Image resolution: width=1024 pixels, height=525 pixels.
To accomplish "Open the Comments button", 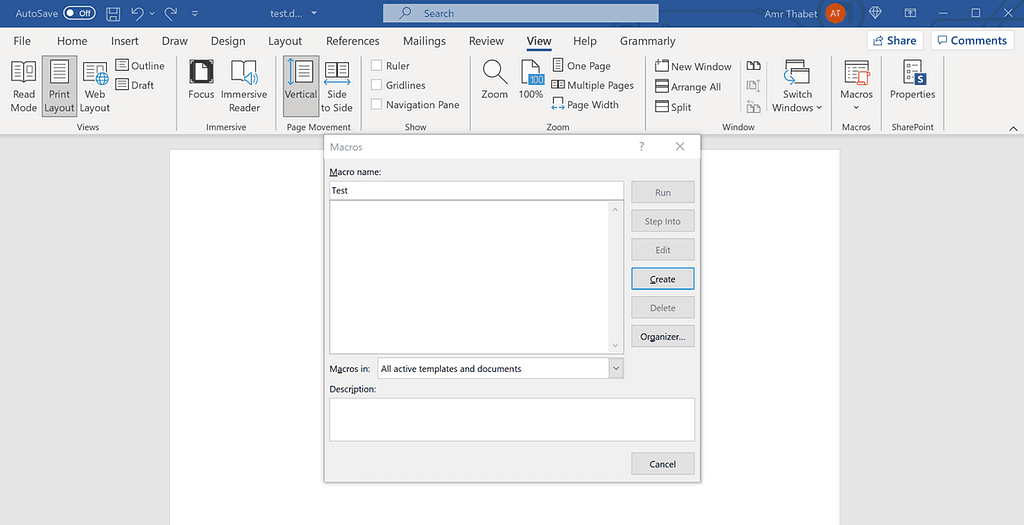I will [x=972, y=40].
